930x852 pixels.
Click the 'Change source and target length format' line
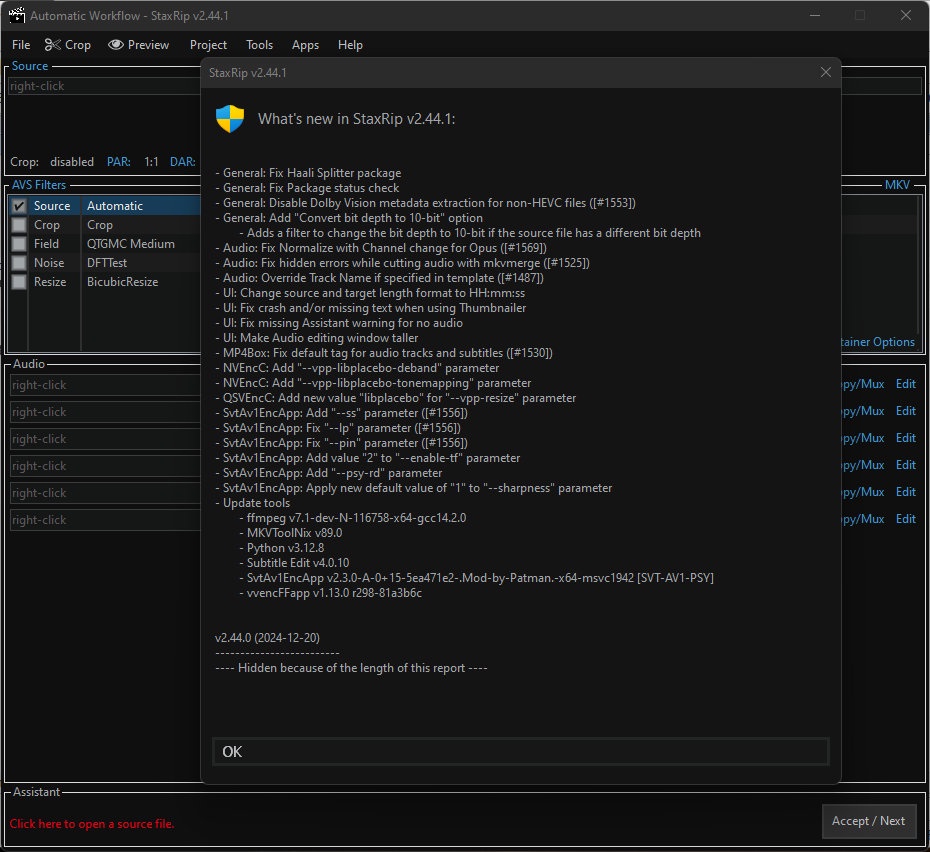pos(370,293)
